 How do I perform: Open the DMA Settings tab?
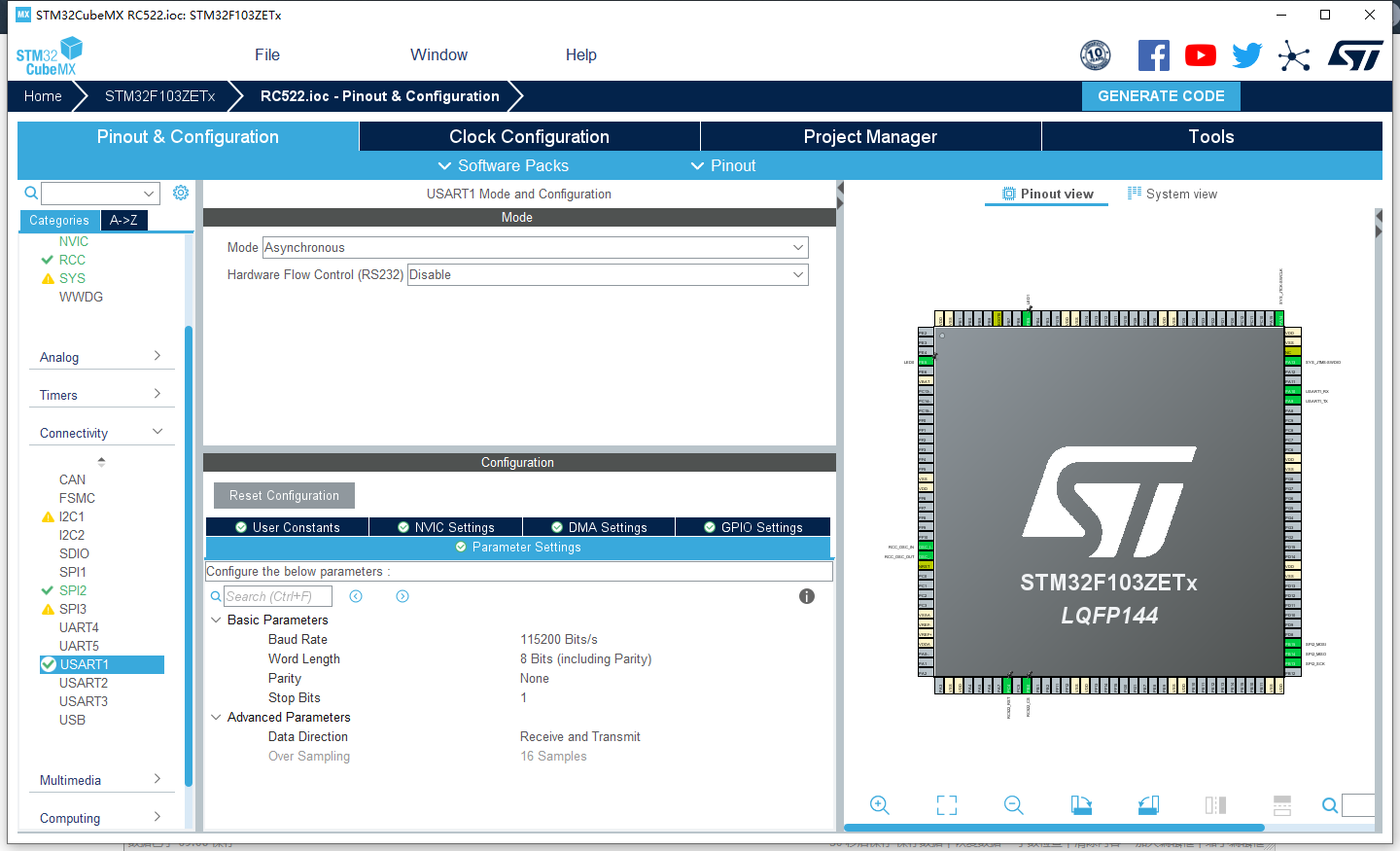tap(599, 527)
